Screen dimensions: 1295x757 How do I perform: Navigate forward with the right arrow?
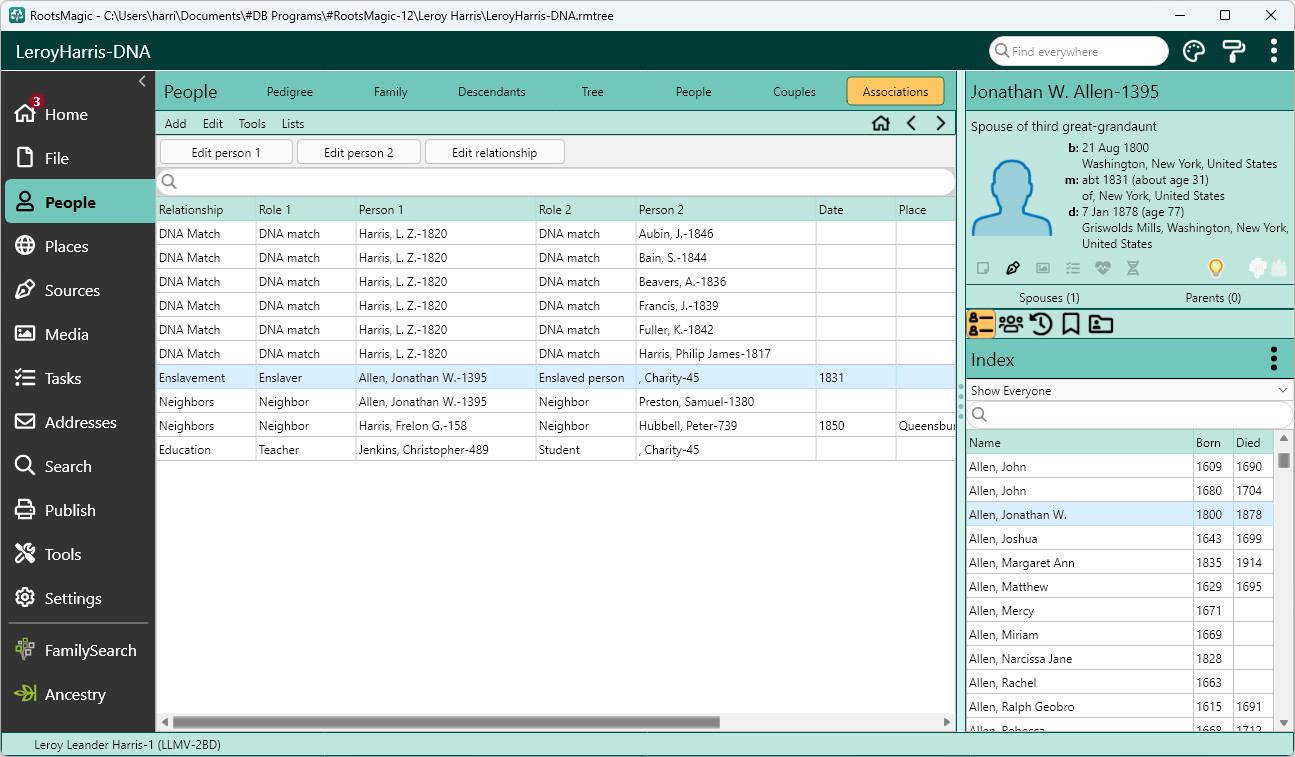[x=940, y=123]
